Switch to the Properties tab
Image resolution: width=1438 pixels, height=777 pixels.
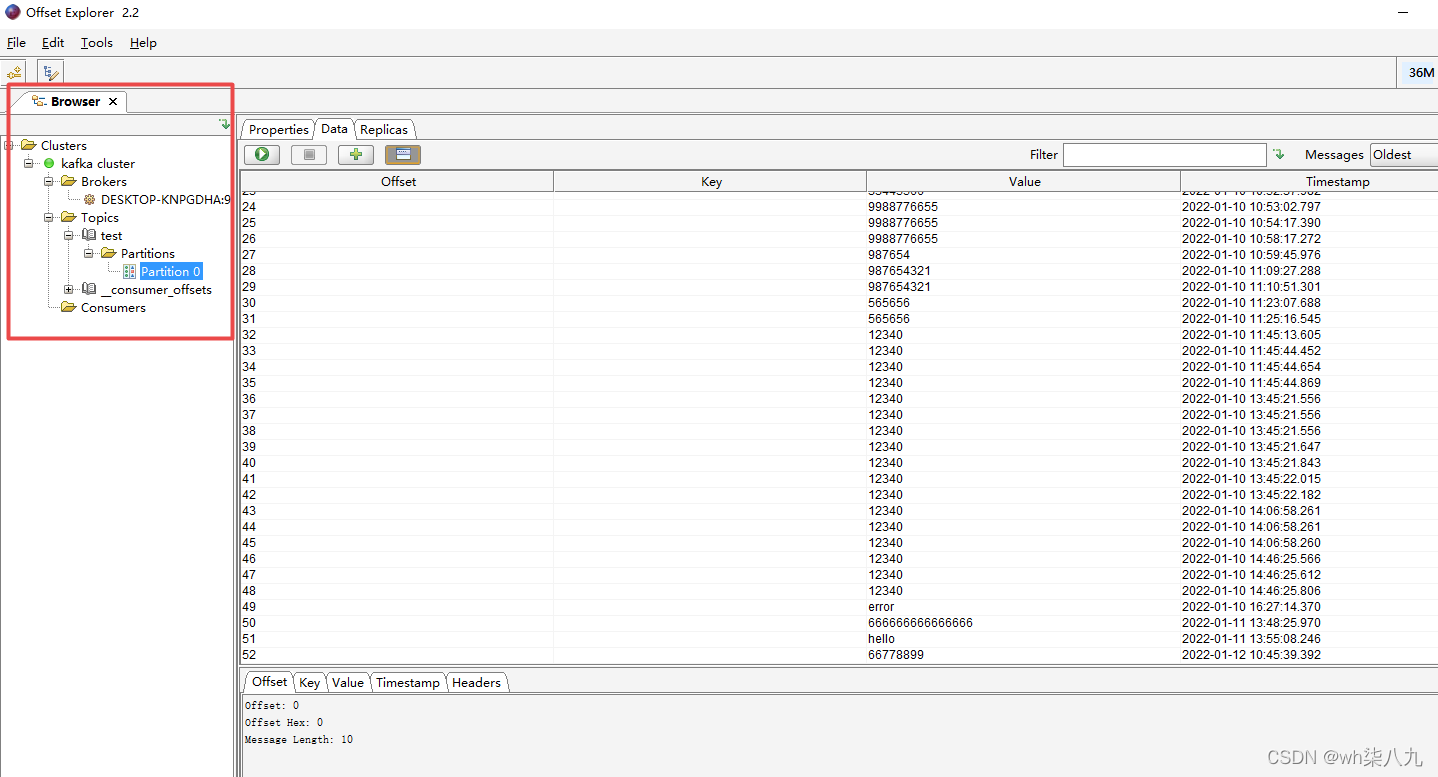click(x=278, y=129)
